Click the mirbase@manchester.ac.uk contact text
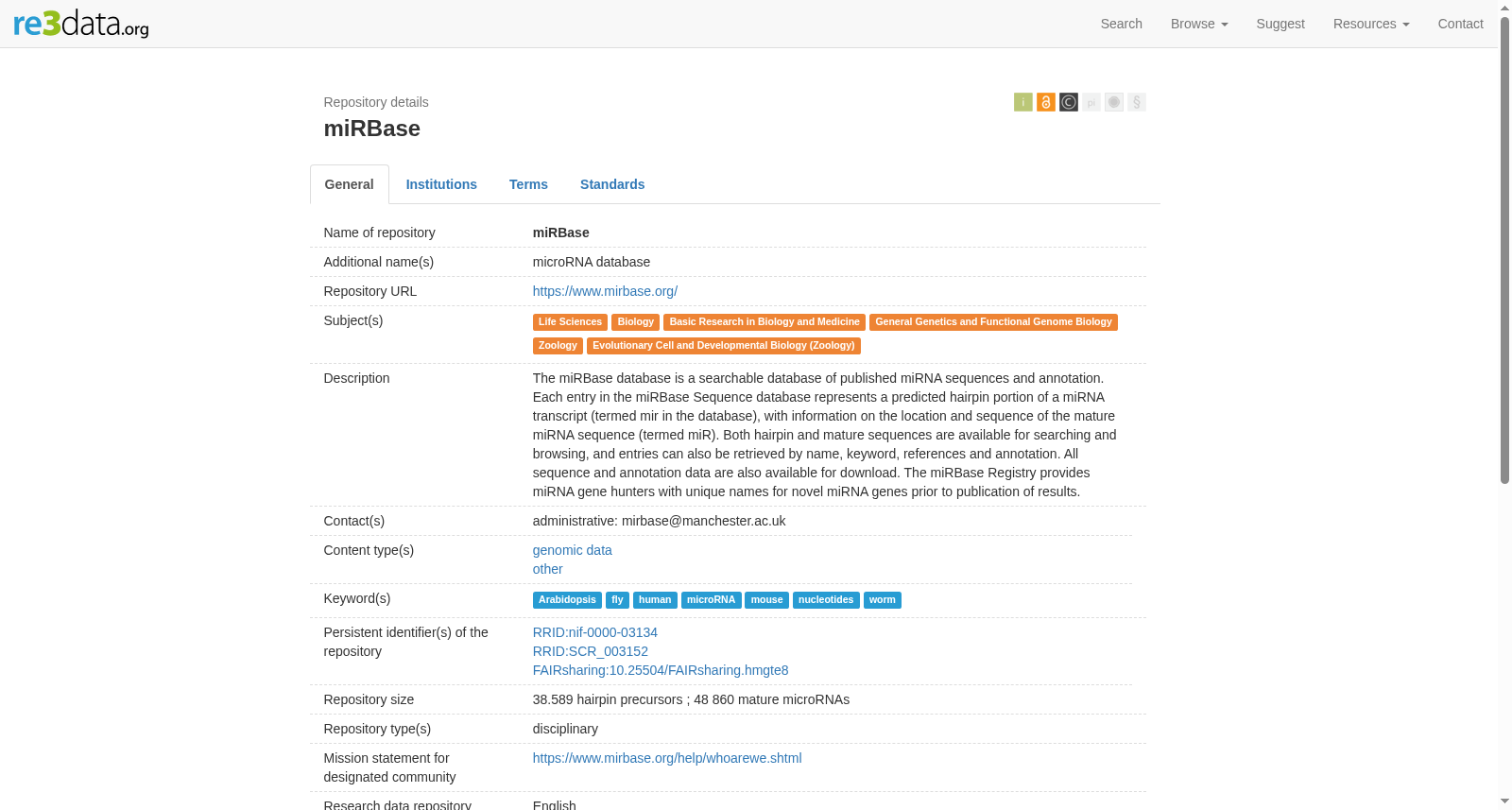 tap(704, 521)
